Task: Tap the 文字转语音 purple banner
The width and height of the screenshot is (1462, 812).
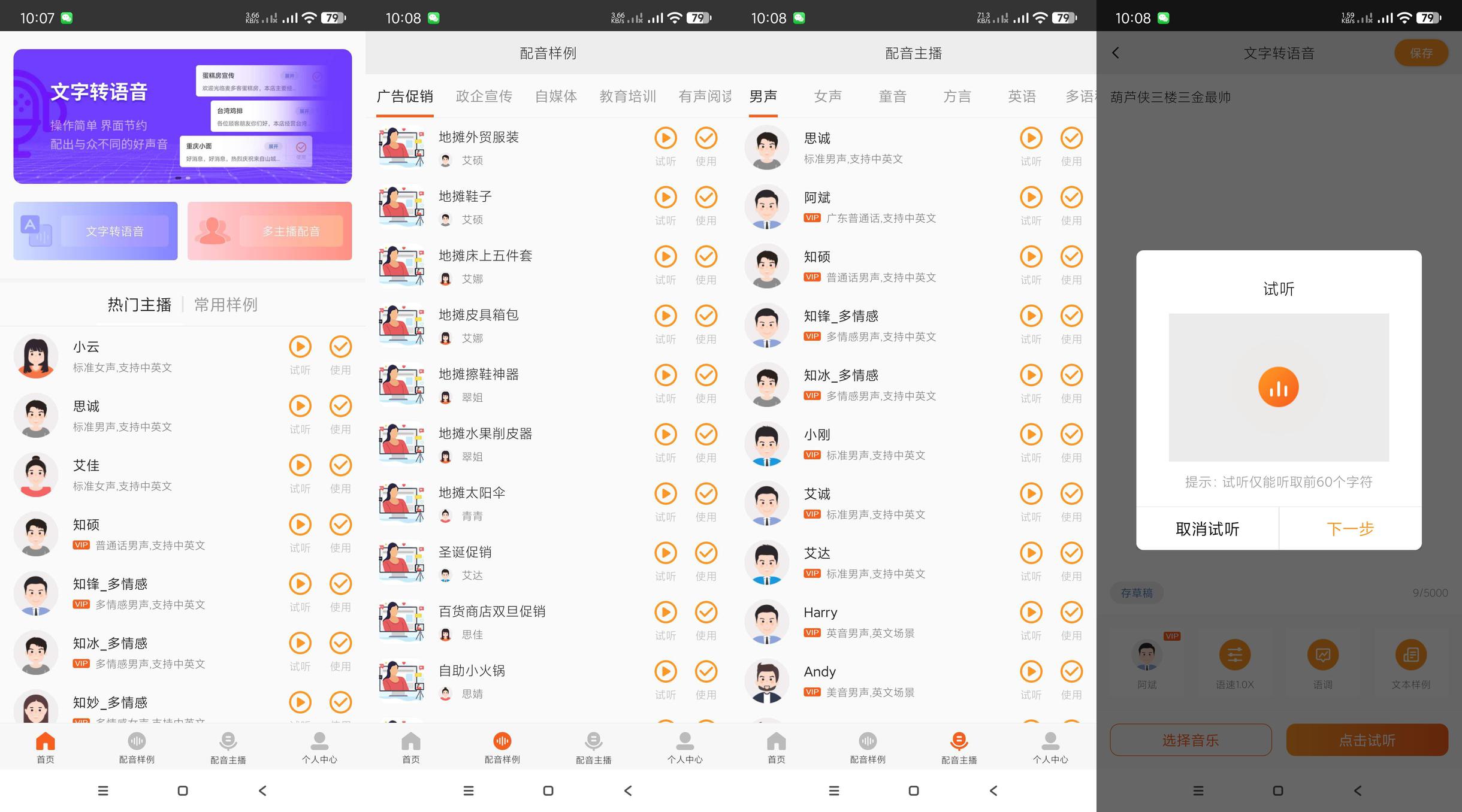Action: (182, 116)
